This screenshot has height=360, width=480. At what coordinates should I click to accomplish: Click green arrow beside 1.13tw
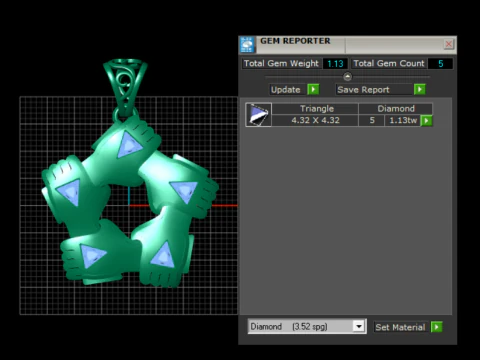click(426, 120)
